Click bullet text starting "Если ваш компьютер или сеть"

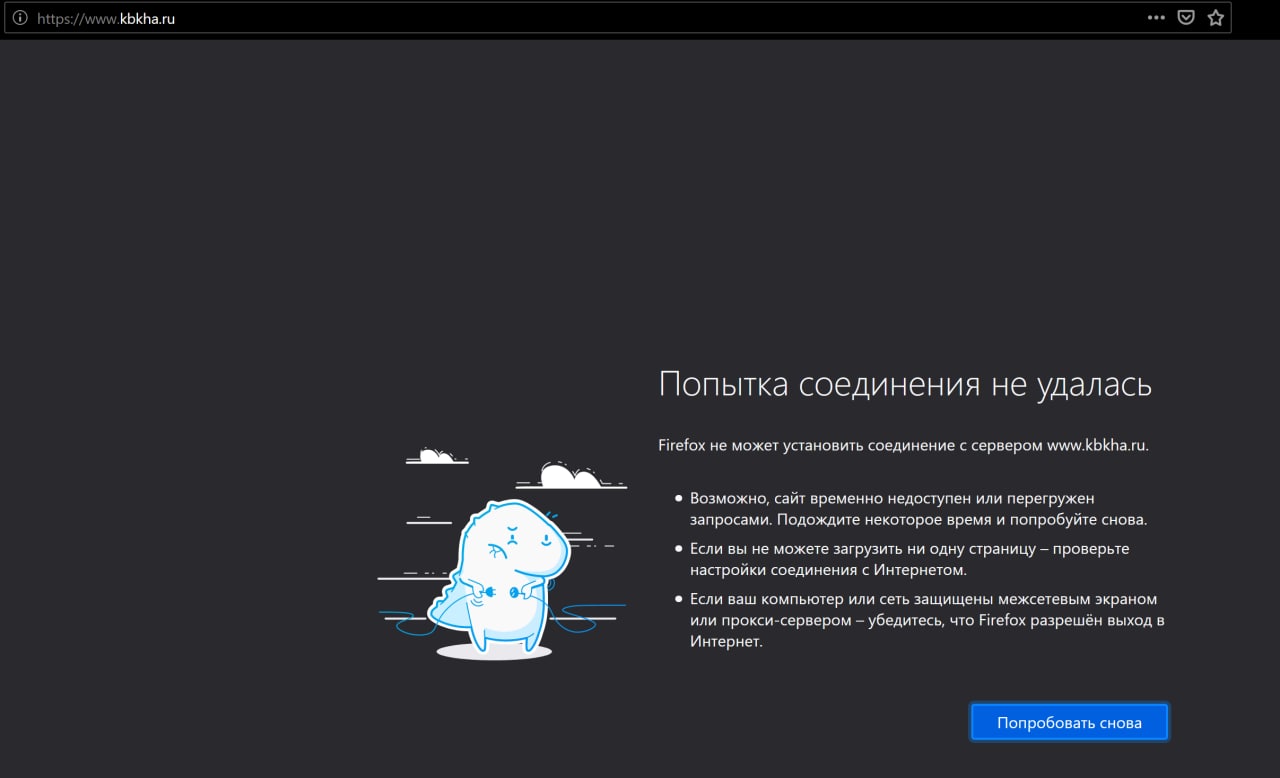[927, 620]
